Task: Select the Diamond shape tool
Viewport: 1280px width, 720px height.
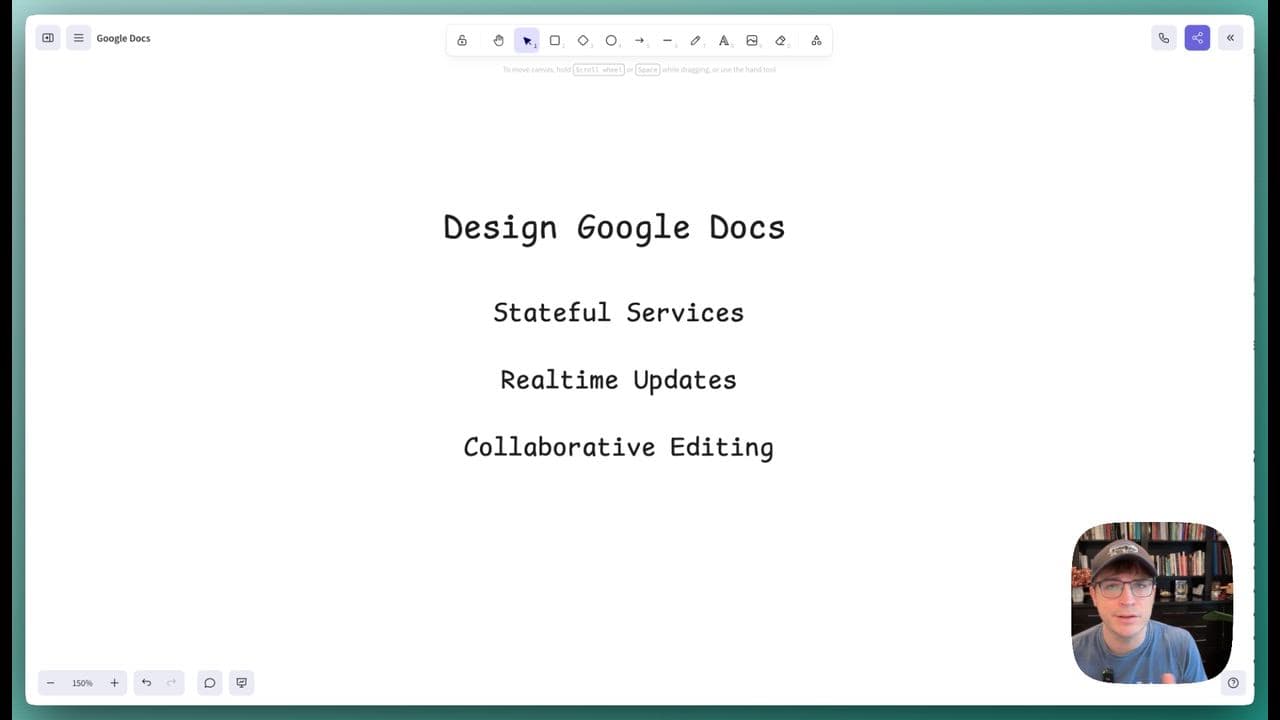Action: [583, 40]
